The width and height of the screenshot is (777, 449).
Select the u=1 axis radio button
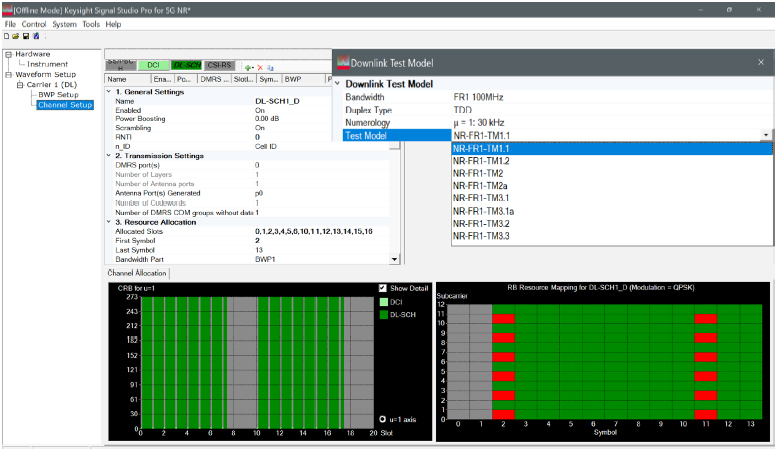tap(383, 419)
